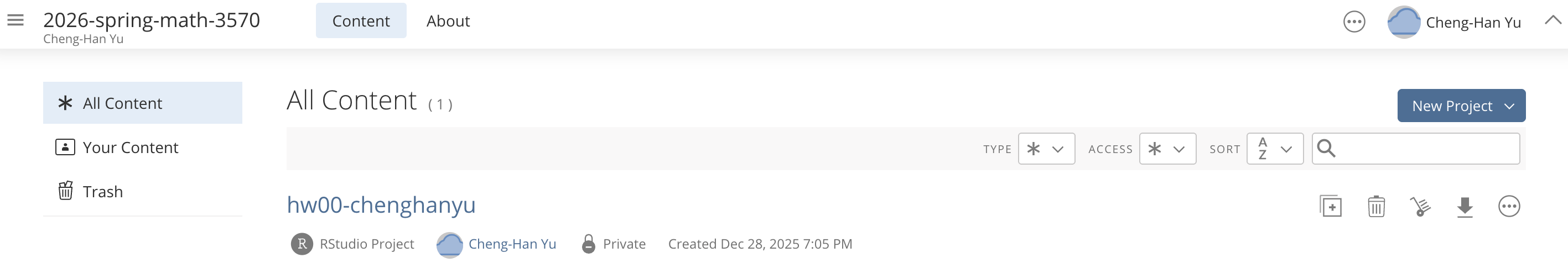Click the search magnifier icon

(1326, 149)
